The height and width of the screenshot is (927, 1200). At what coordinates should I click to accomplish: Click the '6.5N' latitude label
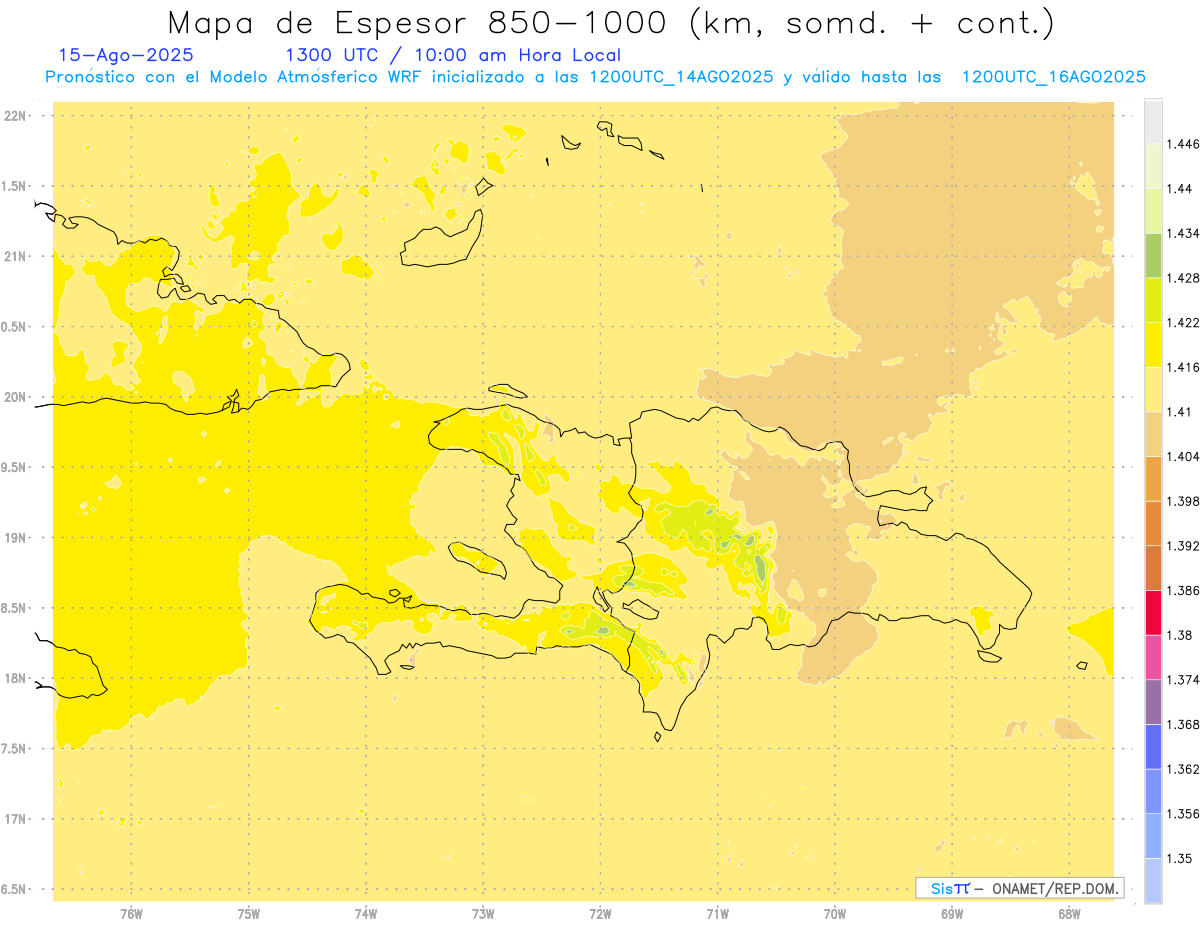[x=14, y=889]
